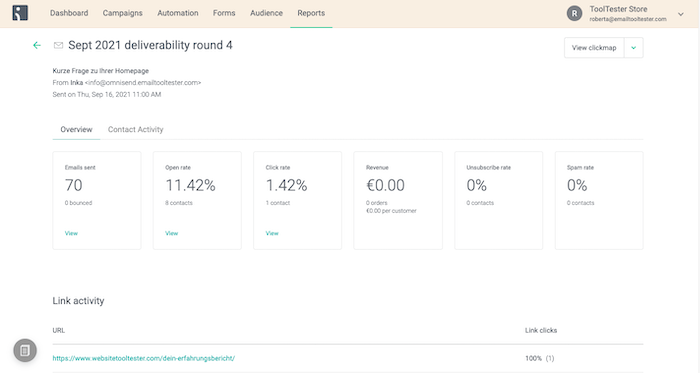Click the URL column header
The height and width of the screenshot is (373, 700).
coord(58,330)
